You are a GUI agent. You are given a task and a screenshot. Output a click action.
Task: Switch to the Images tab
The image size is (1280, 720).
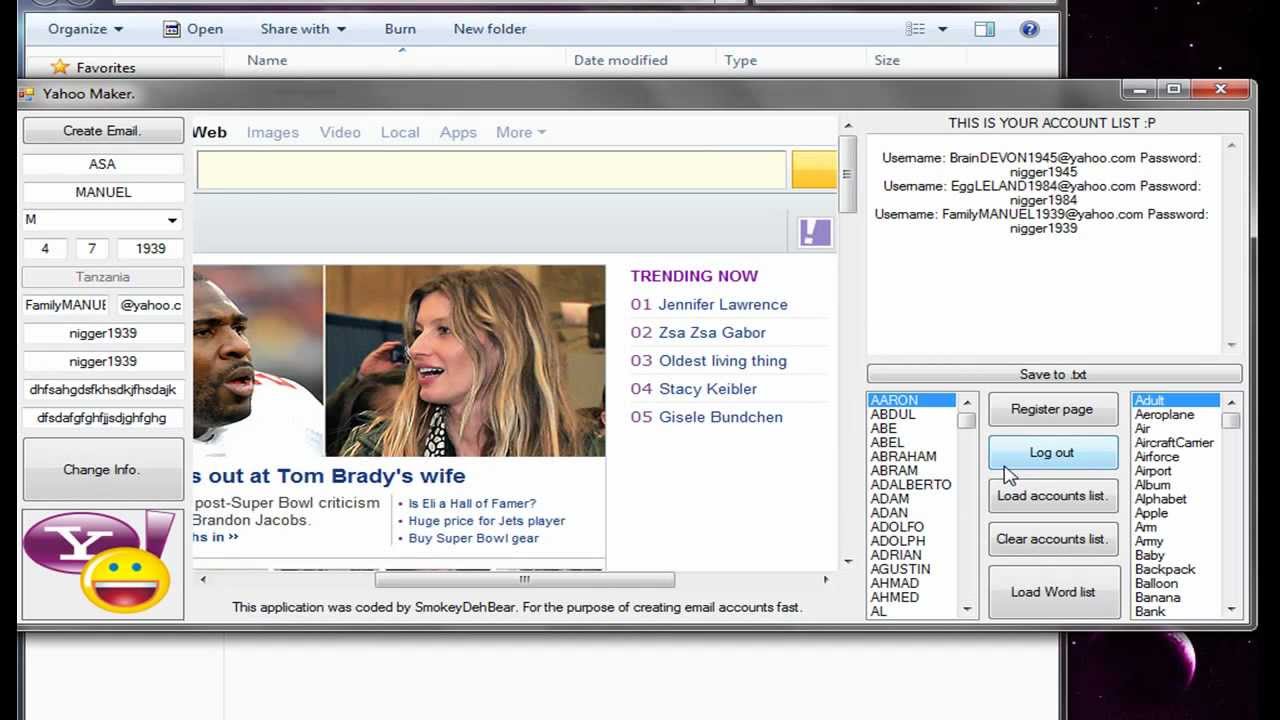pos(273,132)
